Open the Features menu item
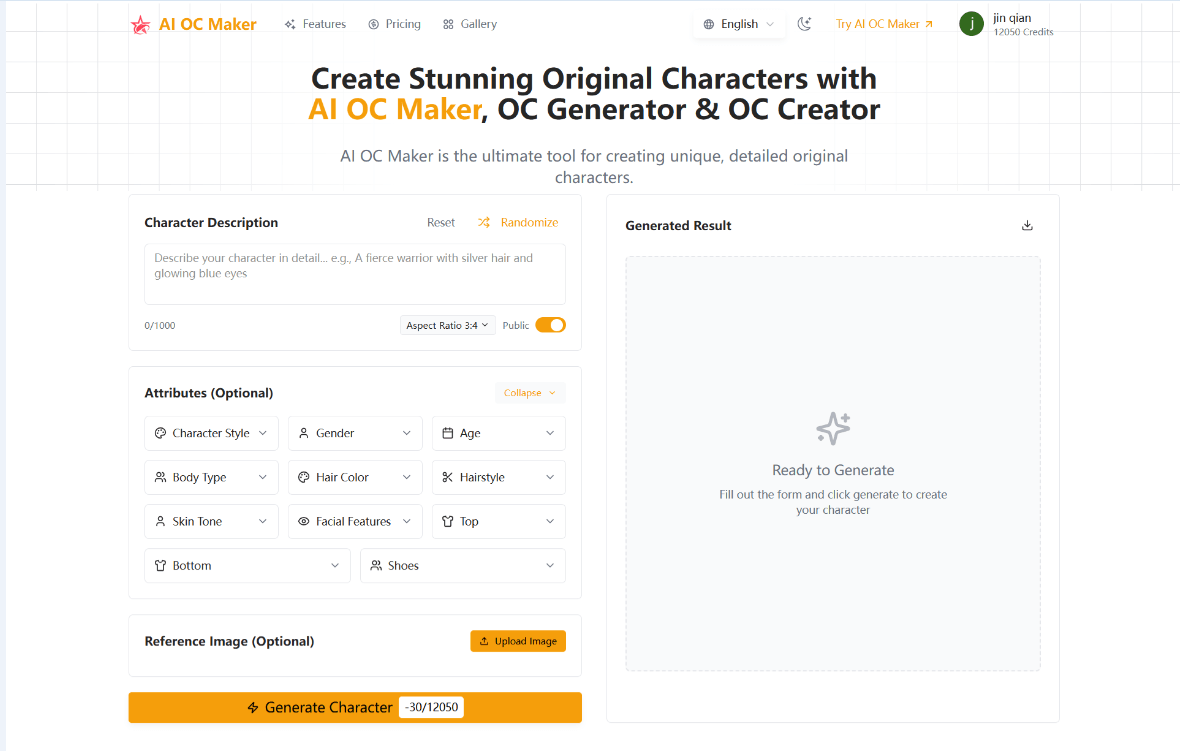 pyautogui.click(x=315, y=24)
